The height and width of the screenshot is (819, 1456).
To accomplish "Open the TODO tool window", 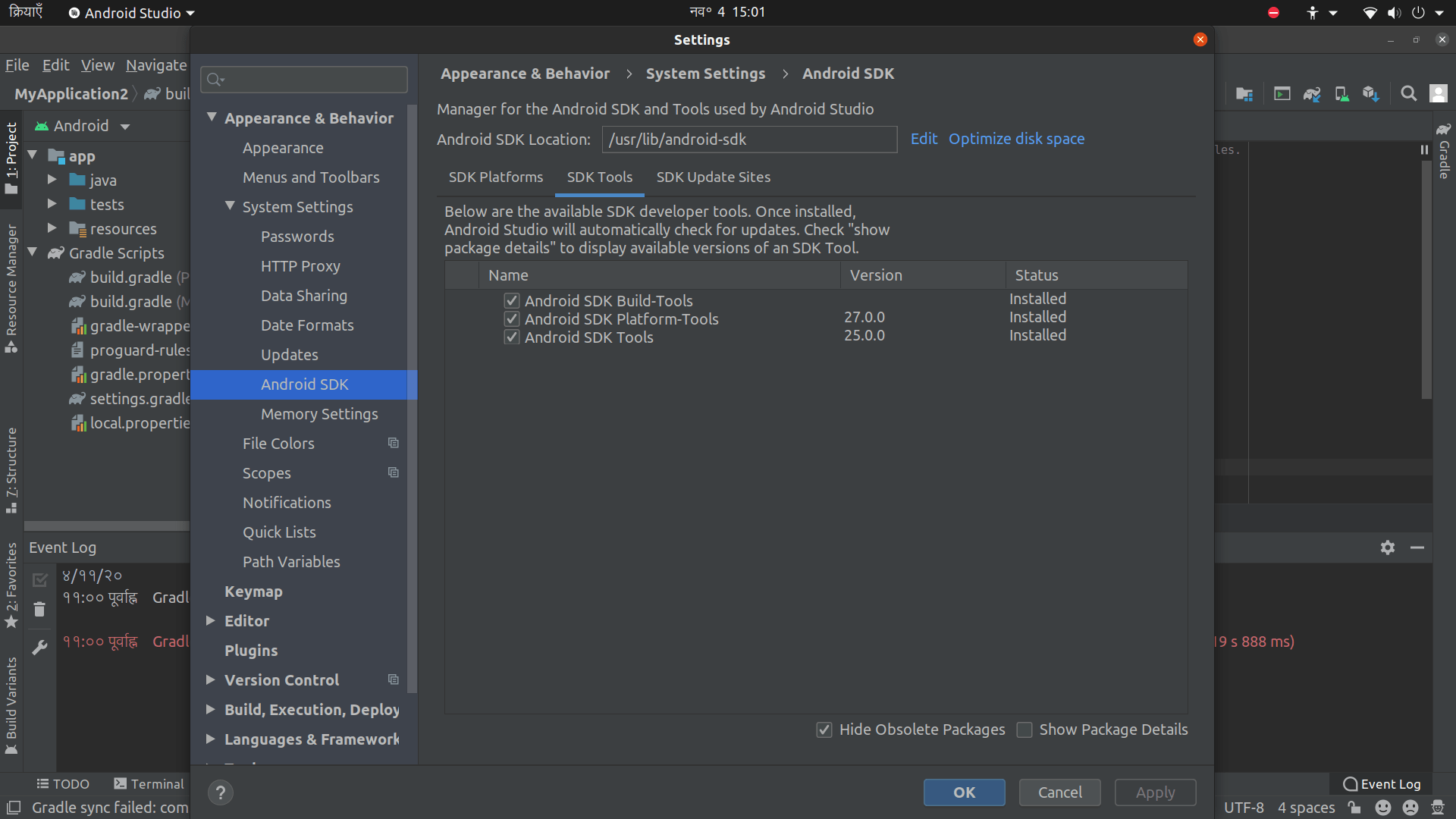I will (x=63, y=783).
